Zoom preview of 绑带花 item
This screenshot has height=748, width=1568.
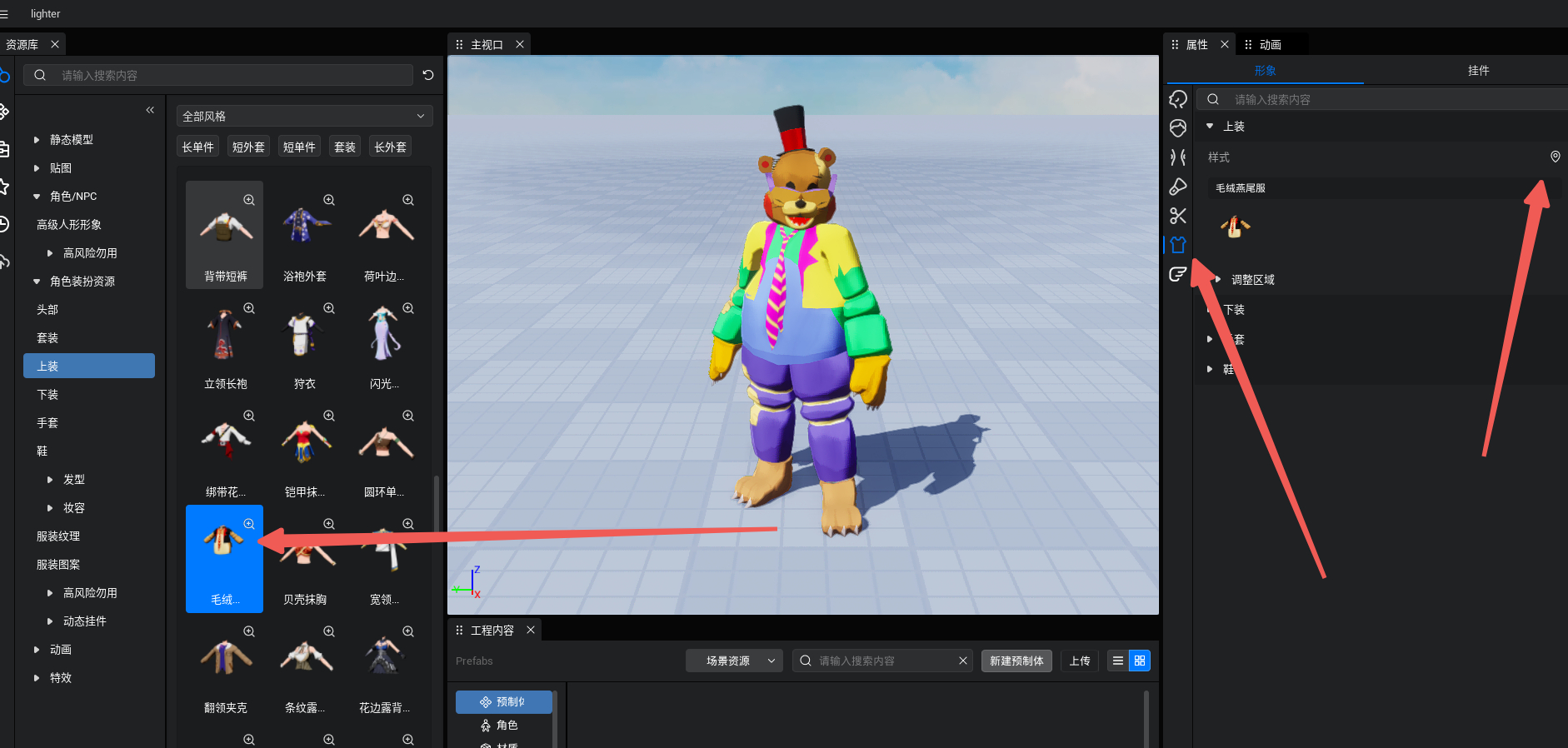click(x=249, y=416)
